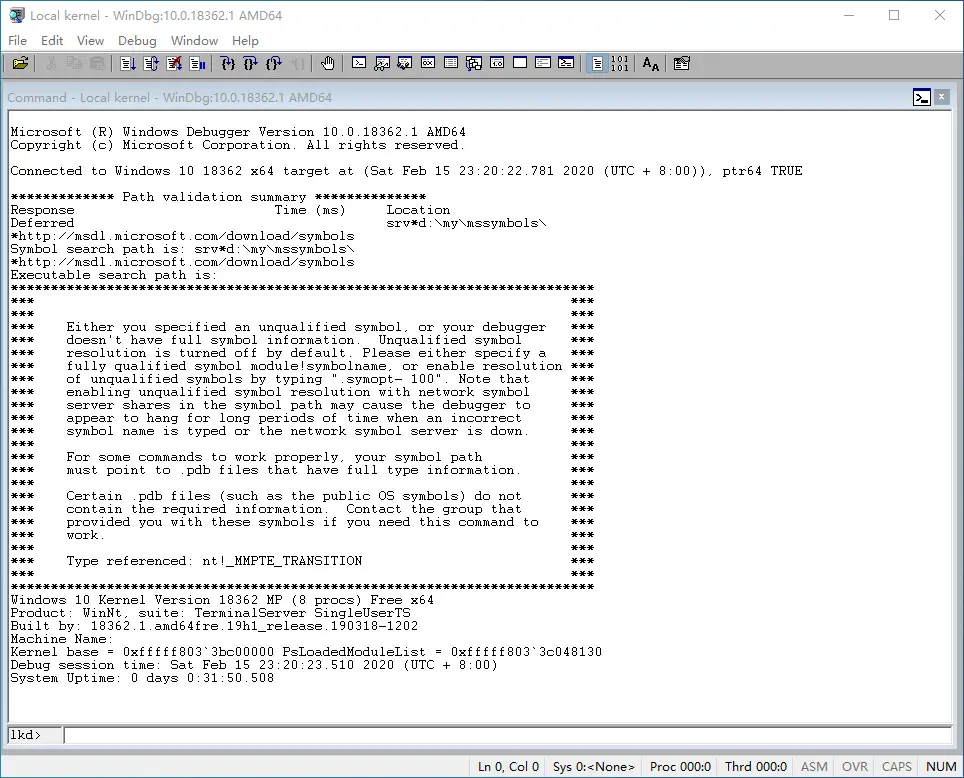This screenshot has width=964, height=778.
Task: Click the Proc 000:0 status entry
Action: [680, 766]
